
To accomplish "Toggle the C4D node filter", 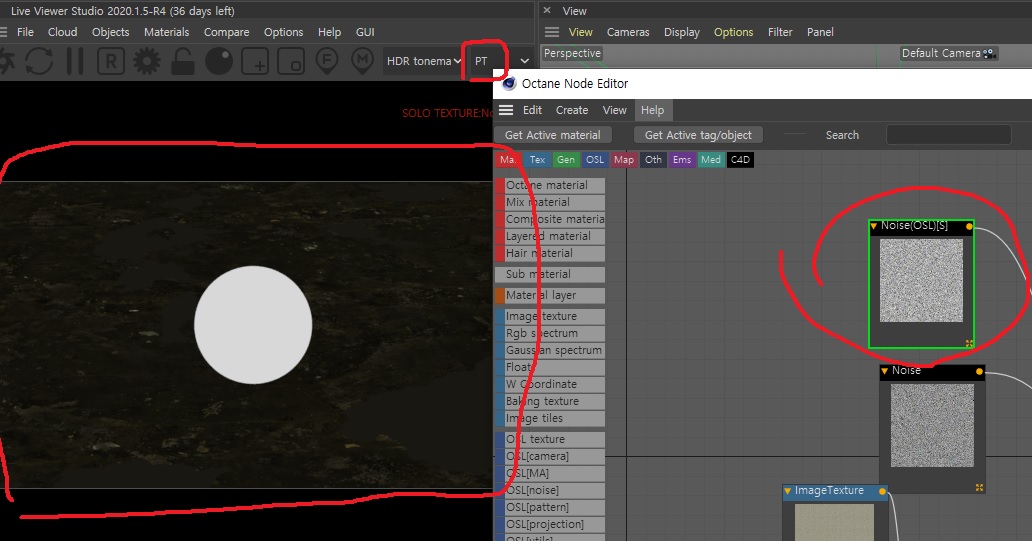I will tap(740, 160).
